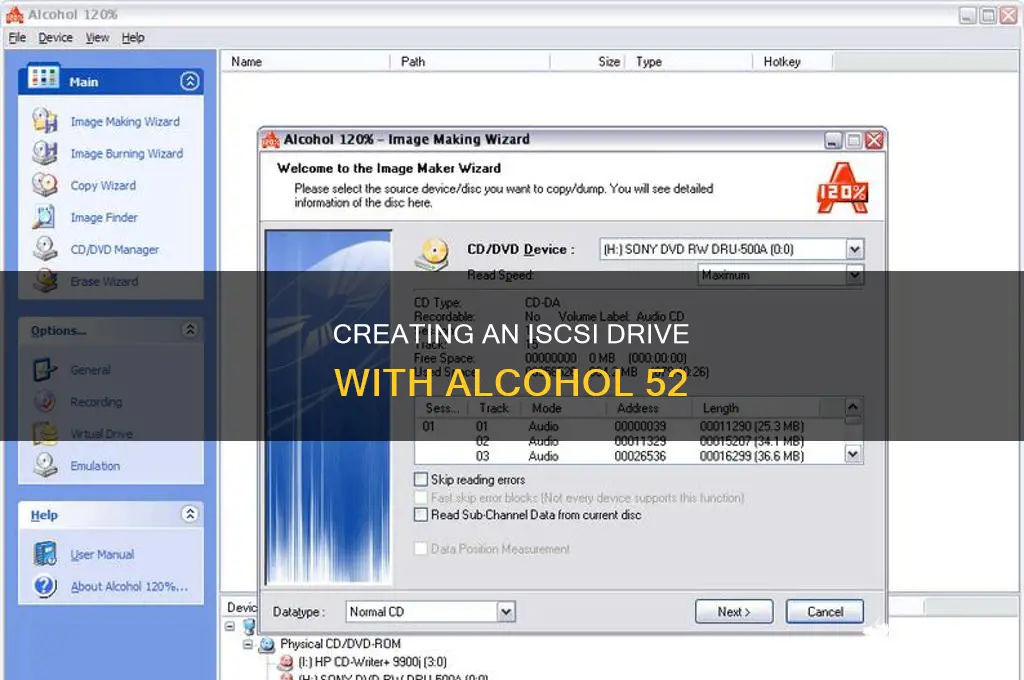Toggle Data Position Measurement checkbox

tap(421, 549)
